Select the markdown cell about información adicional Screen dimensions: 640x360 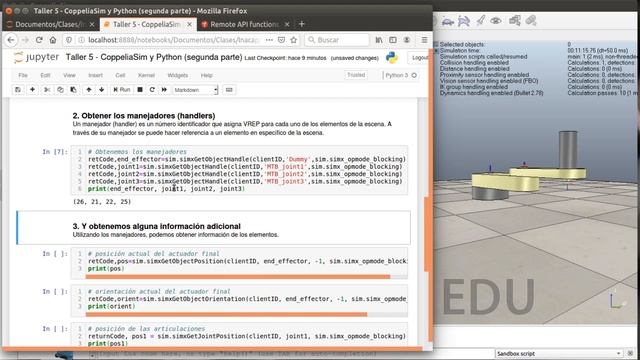pyautogui.click(x=213, y=228)
